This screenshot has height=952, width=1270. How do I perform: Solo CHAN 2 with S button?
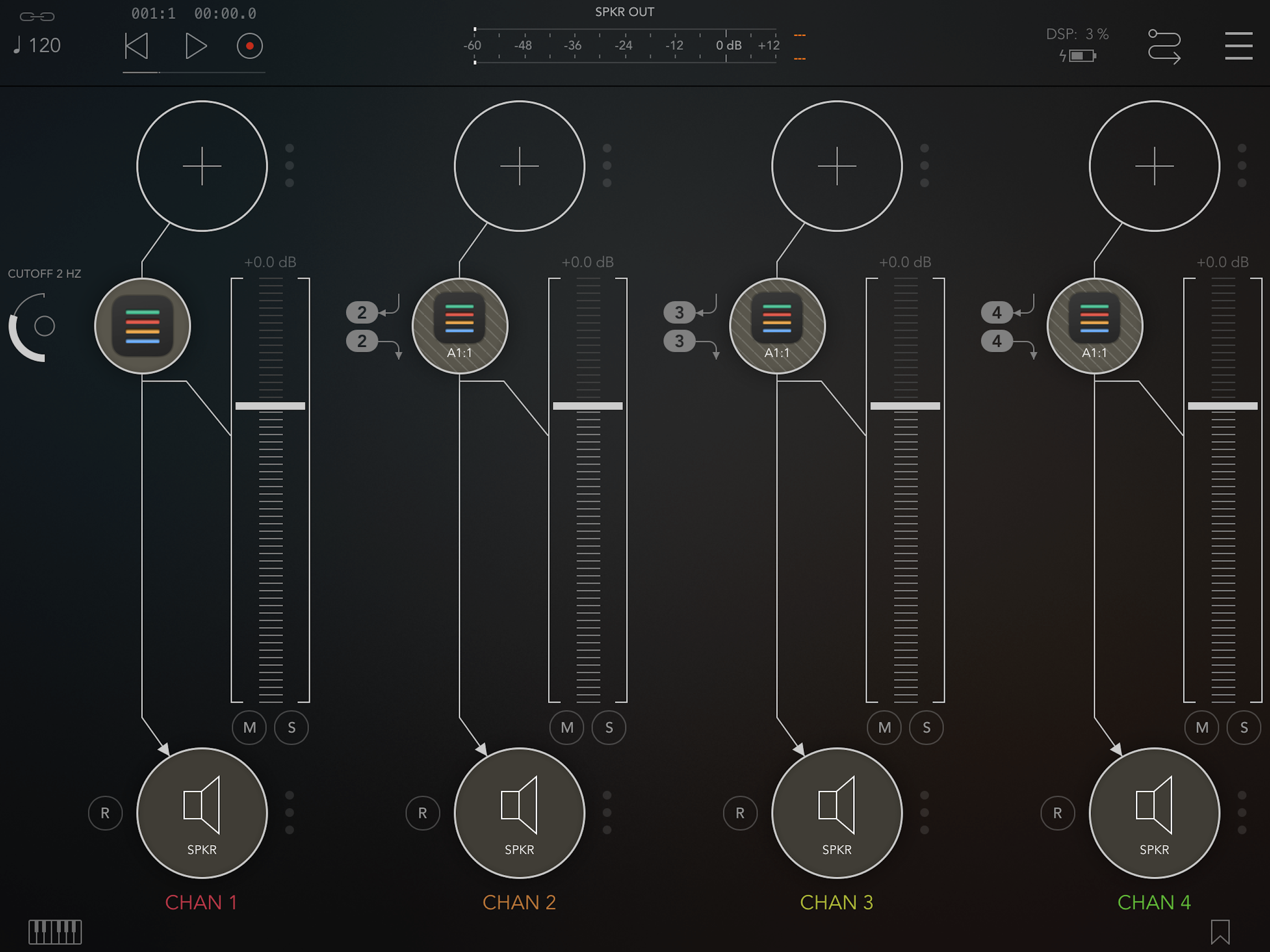(x=609, y=727)
